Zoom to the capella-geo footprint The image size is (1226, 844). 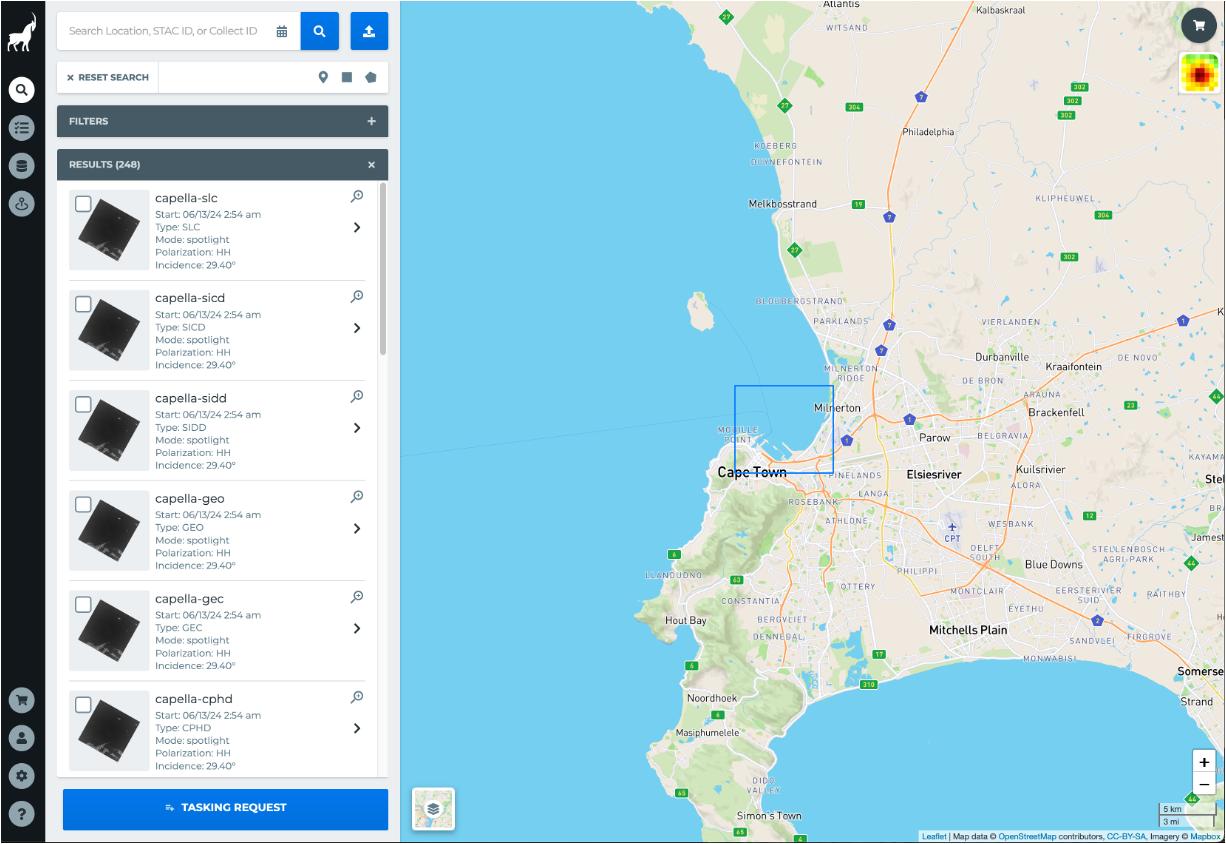(x=357, y=497)
